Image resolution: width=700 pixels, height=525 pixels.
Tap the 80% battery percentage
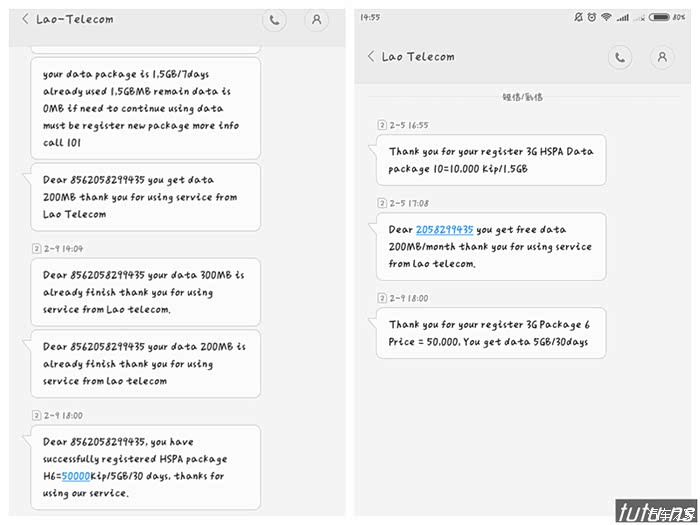679,17
